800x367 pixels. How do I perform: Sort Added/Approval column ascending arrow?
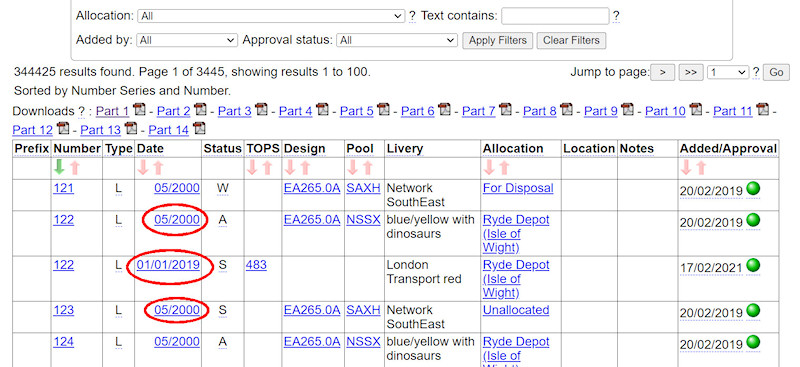pos(701,167)
